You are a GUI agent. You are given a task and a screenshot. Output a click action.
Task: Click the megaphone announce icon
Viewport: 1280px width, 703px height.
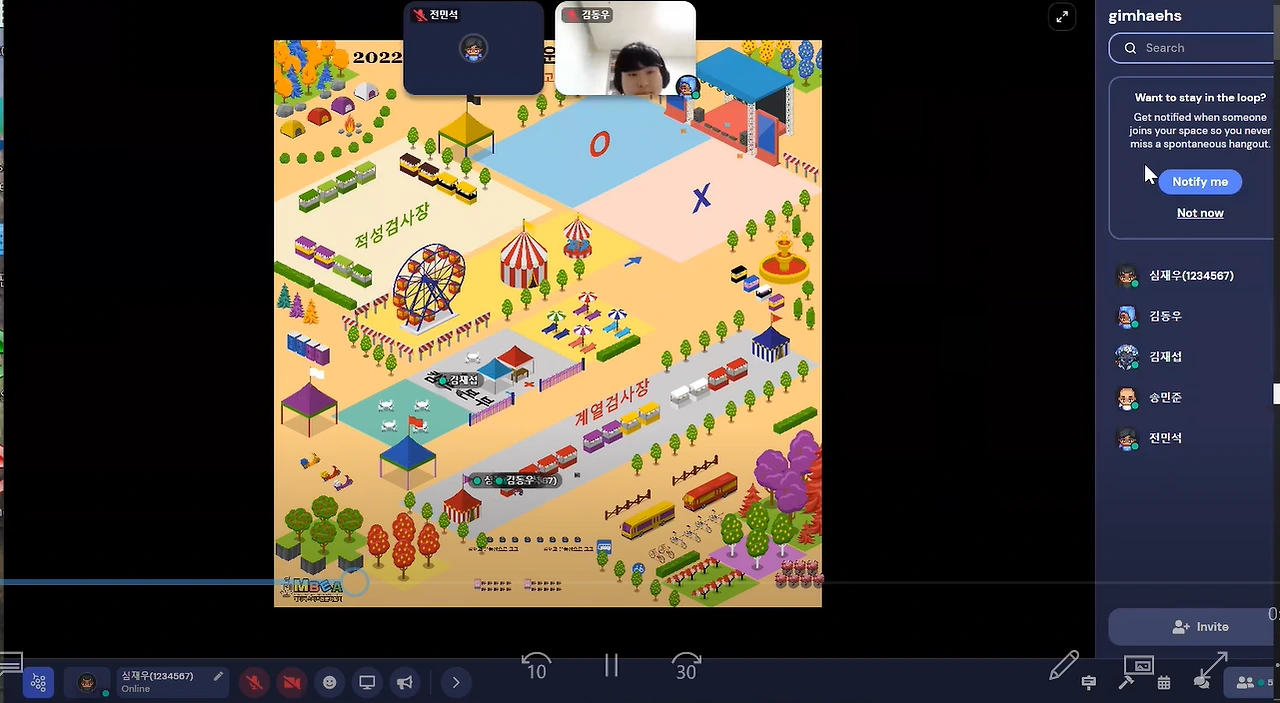[x=404, y=683]
